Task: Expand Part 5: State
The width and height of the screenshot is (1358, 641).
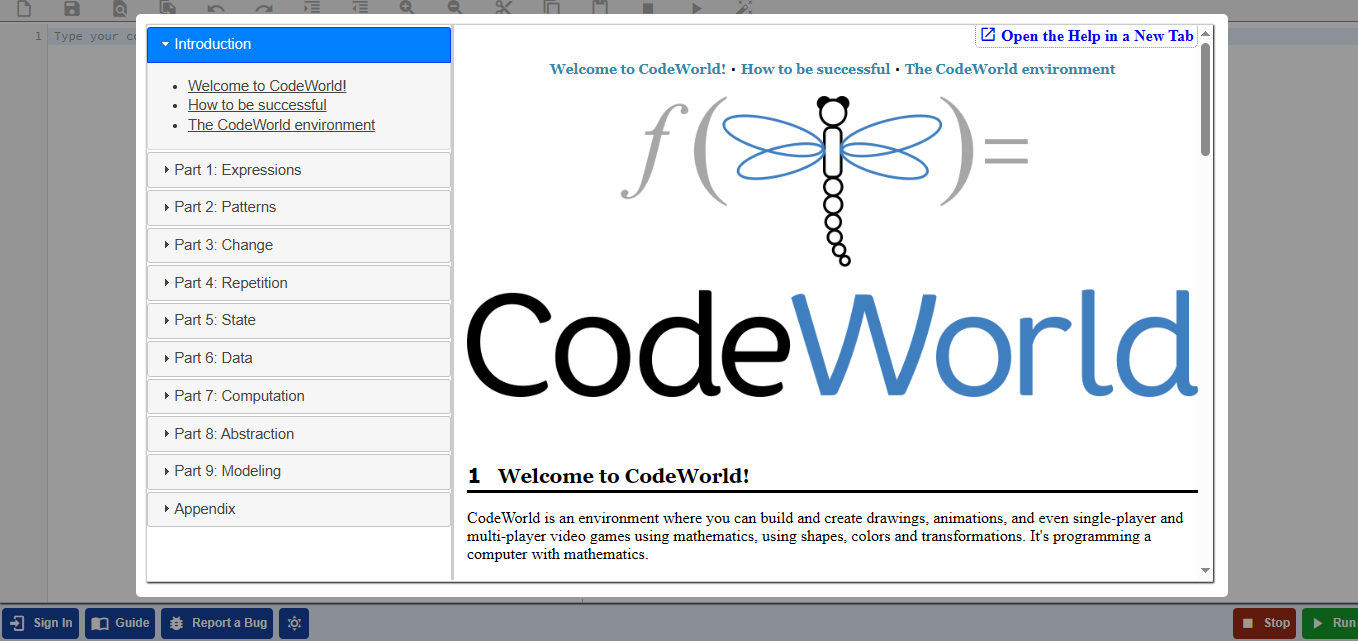Action: pos(299,320)
